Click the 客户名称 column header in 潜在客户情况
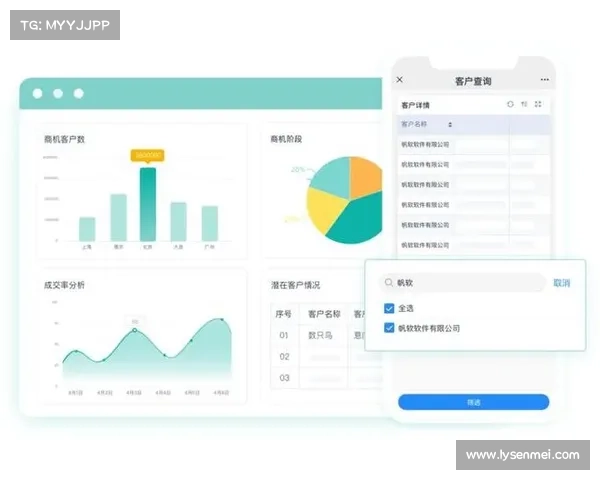The width and height of the screenshot is (600, 480). pos(324,313)
